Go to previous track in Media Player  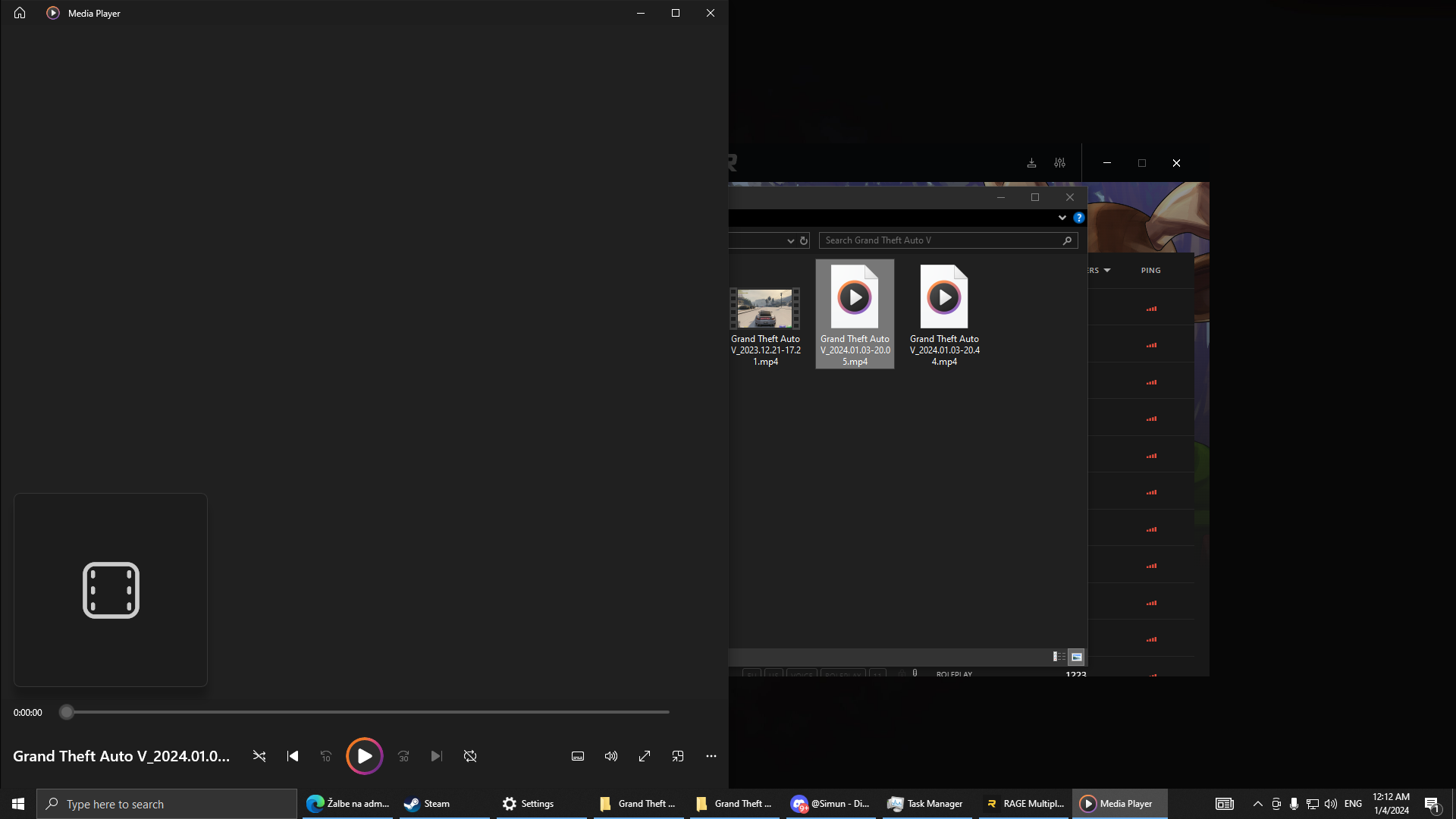pos(293,756)
